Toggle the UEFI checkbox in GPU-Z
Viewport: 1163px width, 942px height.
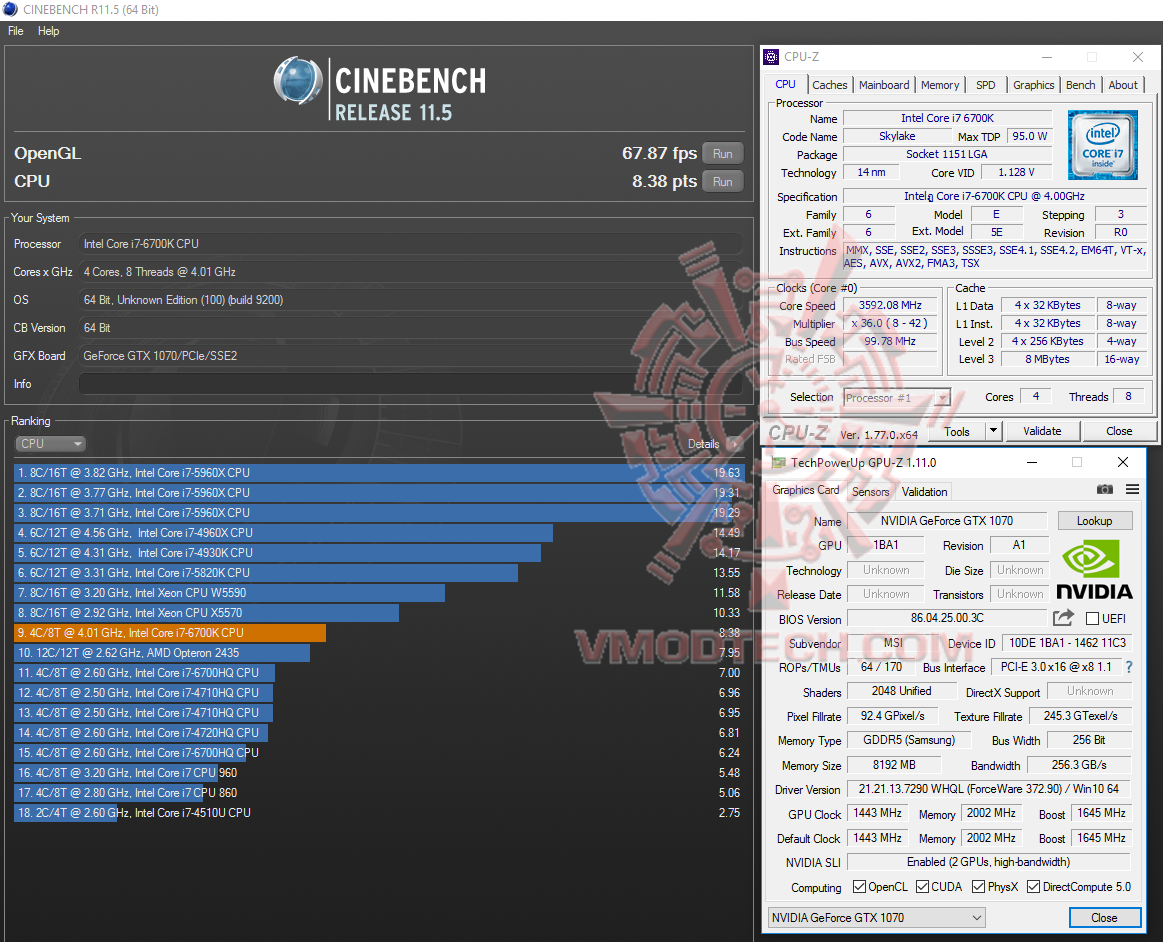[1092, 618]
